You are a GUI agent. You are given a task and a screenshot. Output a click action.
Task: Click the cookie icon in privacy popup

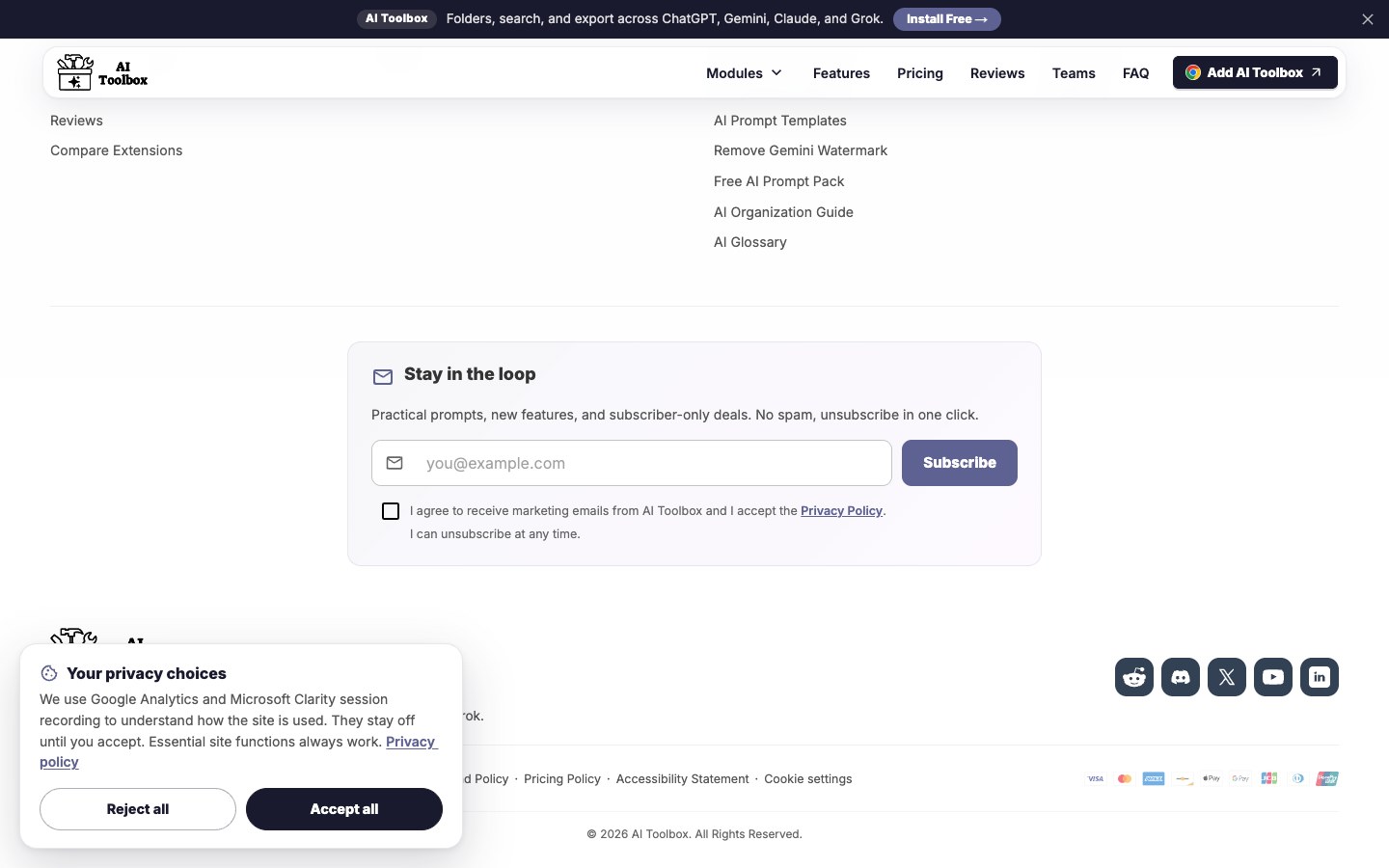coord(49,673)
